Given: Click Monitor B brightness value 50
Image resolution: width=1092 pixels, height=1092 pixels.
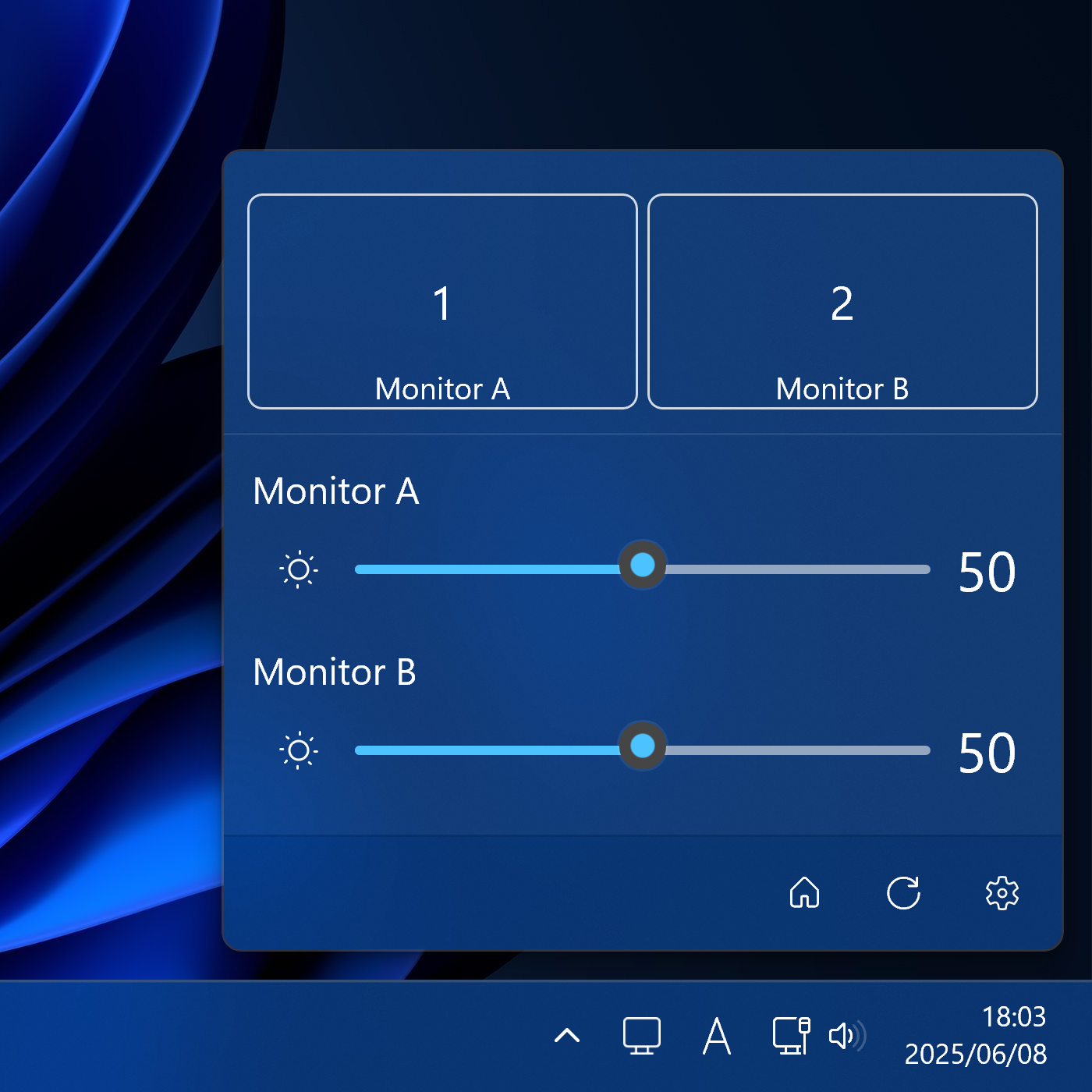Looking at the screenshot, I should pos(987,753).
